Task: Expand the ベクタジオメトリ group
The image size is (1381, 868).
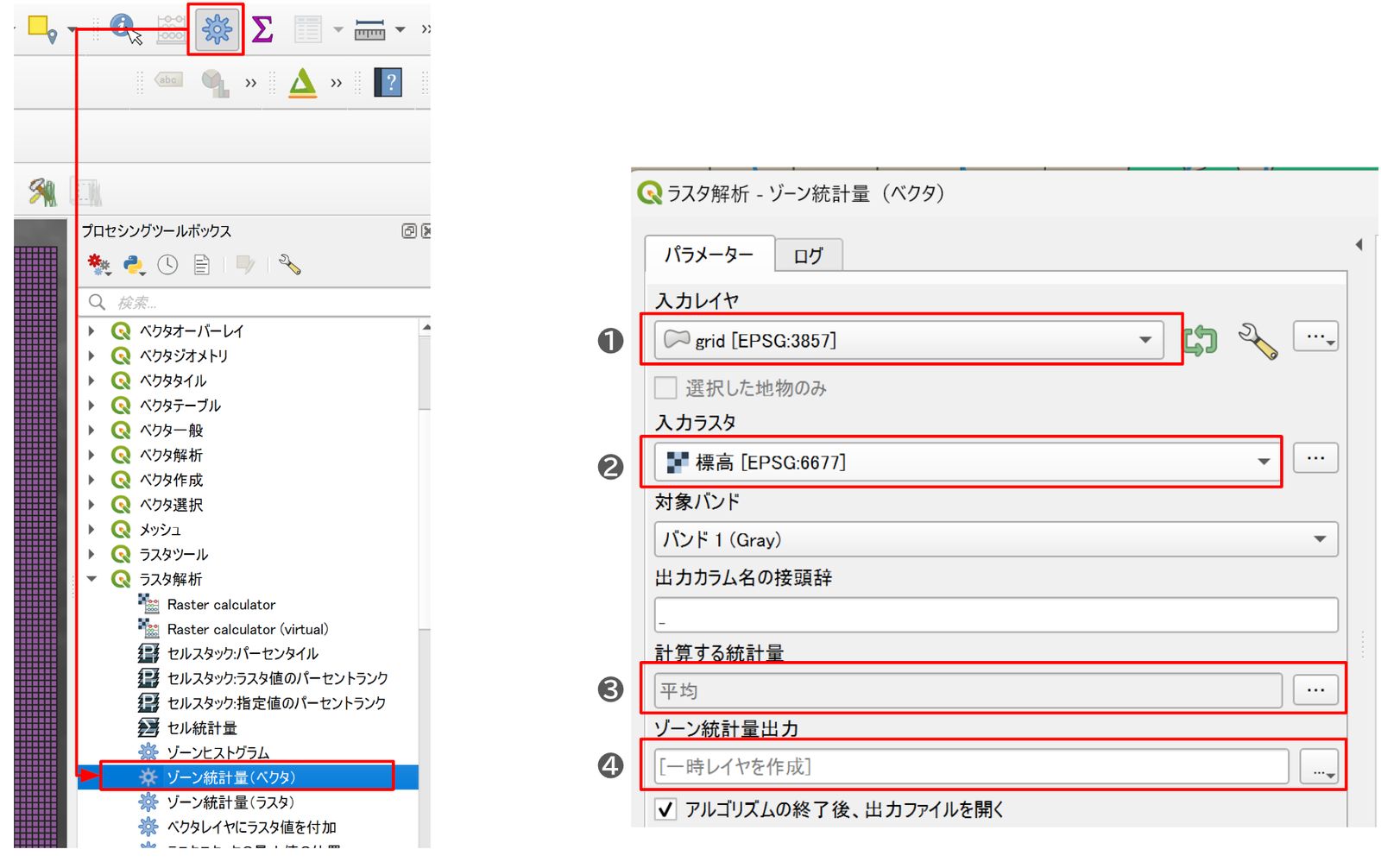Action: click(x=91, y=355)
